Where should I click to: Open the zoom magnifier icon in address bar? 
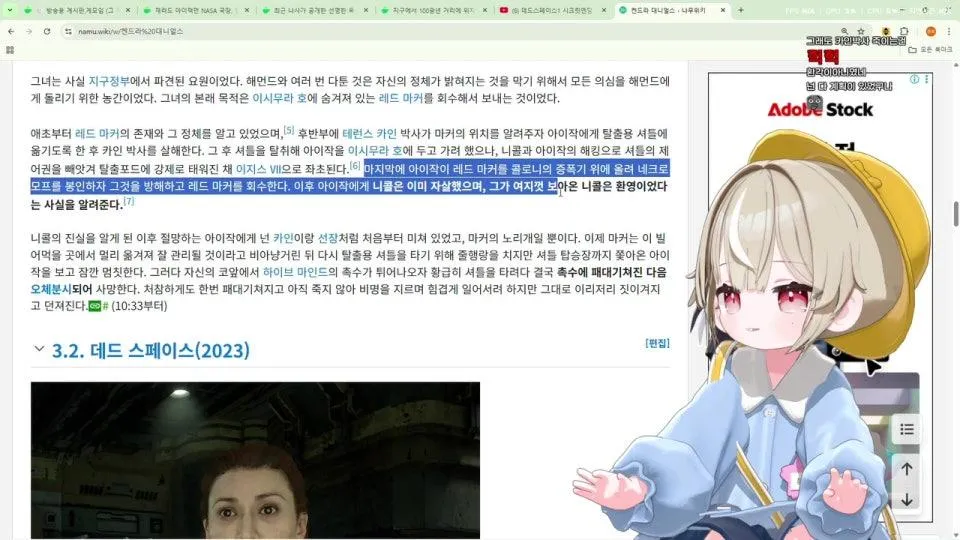pyautogui.click(x=844, y=31)
